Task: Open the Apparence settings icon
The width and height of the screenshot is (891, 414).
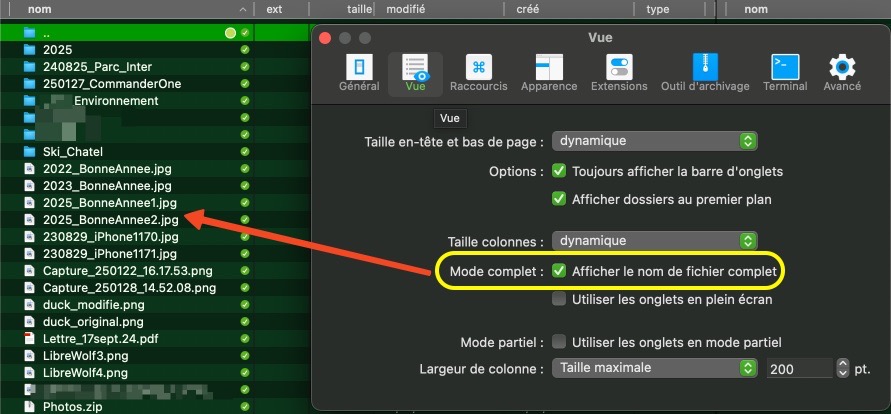Action: pos(549,69)
